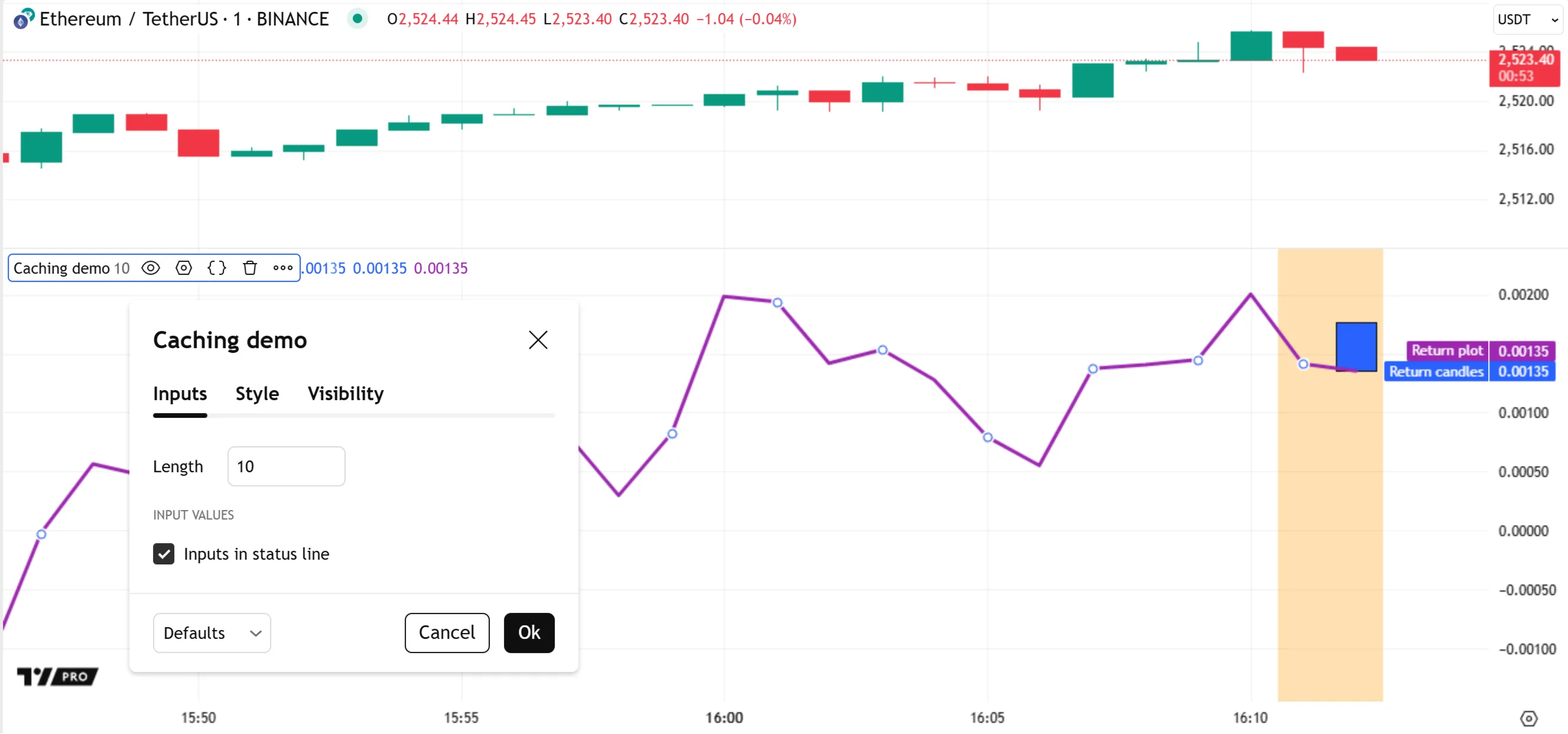Click the Ethereum symbol logo icon

coord(23,20)
